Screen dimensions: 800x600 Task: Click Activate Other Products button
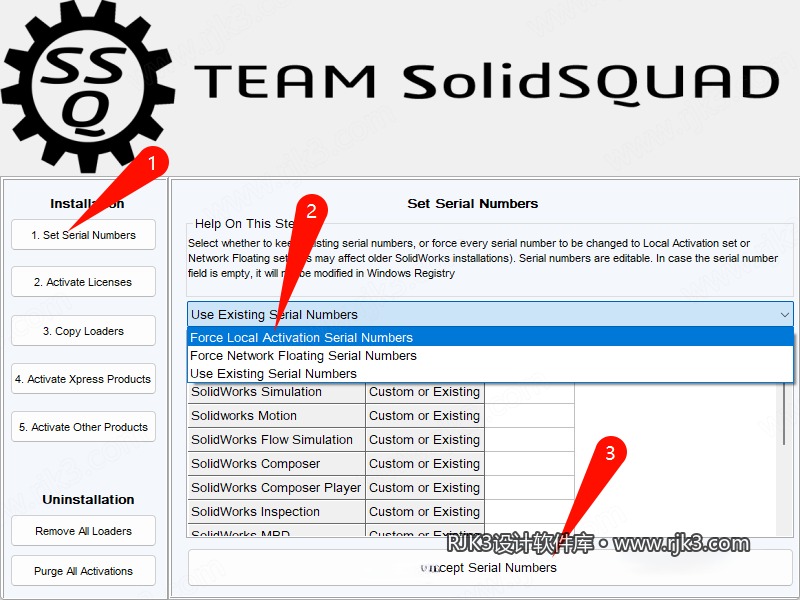coord(83,427)
